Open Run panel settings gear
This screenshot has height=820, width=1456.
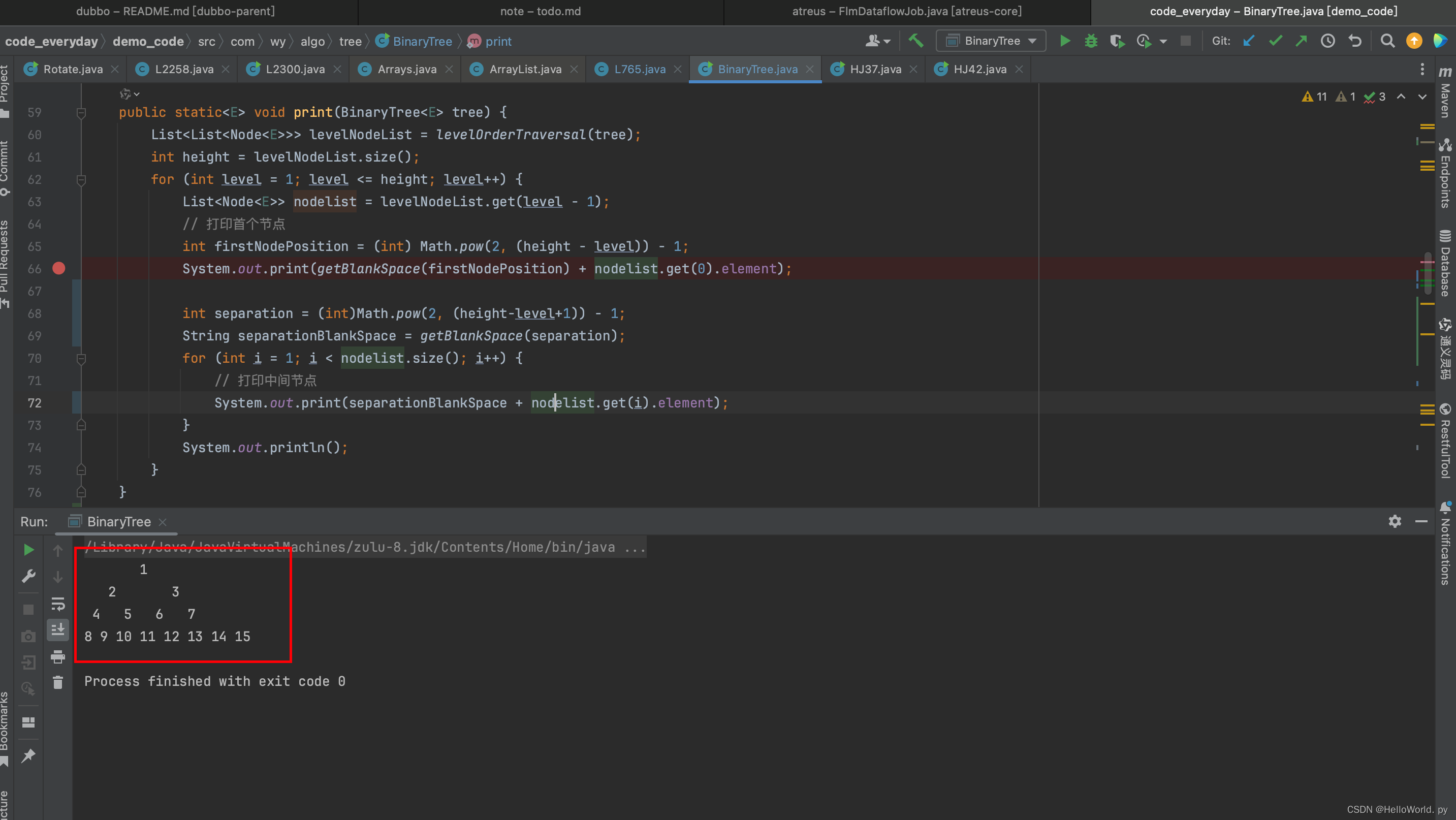(1395, 521)
